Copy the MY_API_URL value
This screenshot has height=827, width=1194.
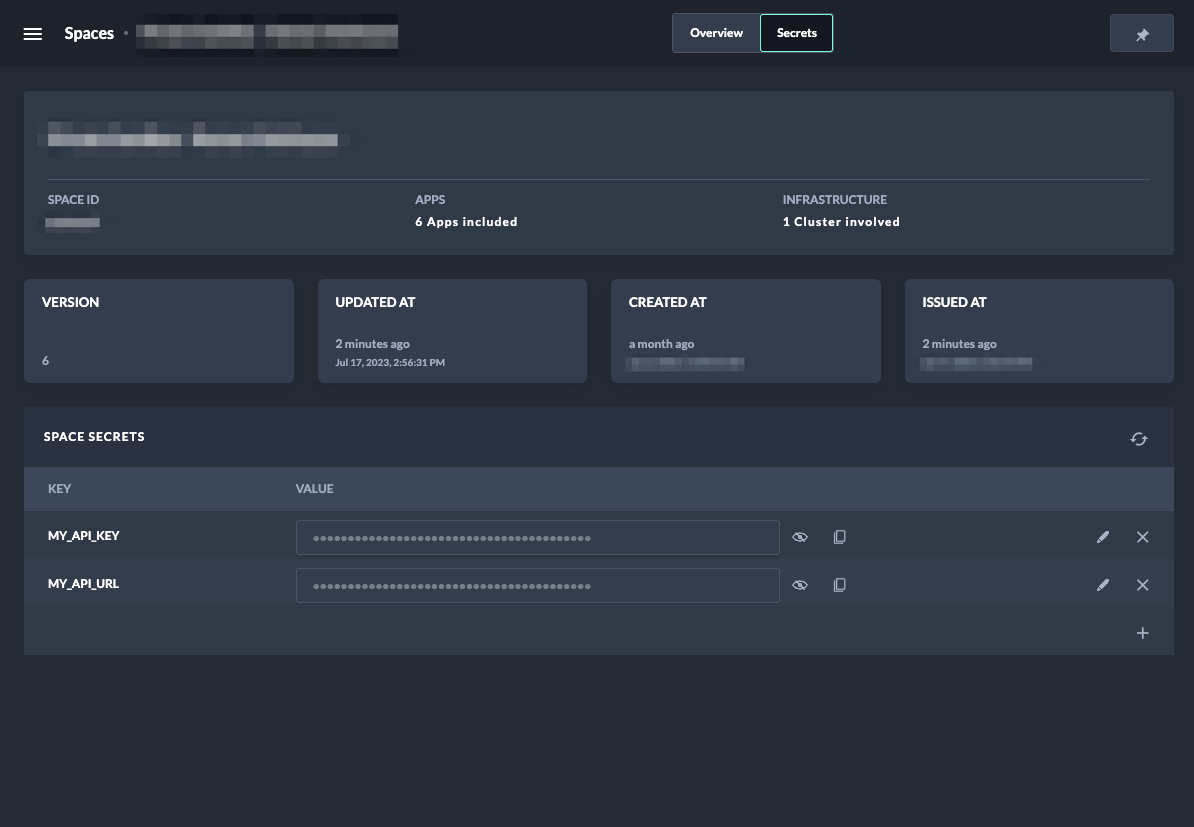840,585
